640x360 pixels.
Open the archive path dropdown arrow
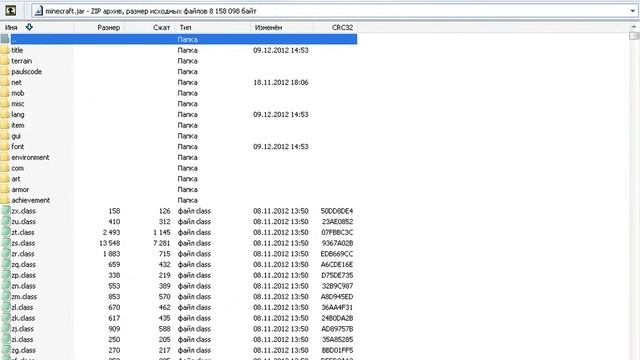(x=633, y=11)
